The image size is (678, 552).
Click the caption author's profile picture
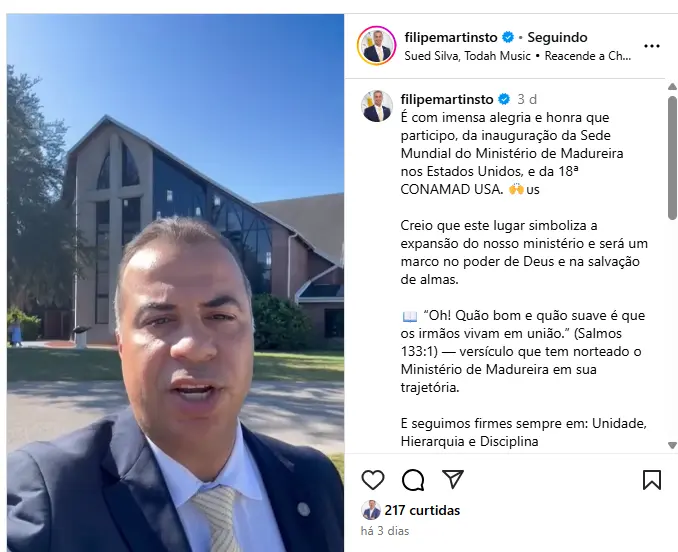pyautogui.click(x=377, y=106)
